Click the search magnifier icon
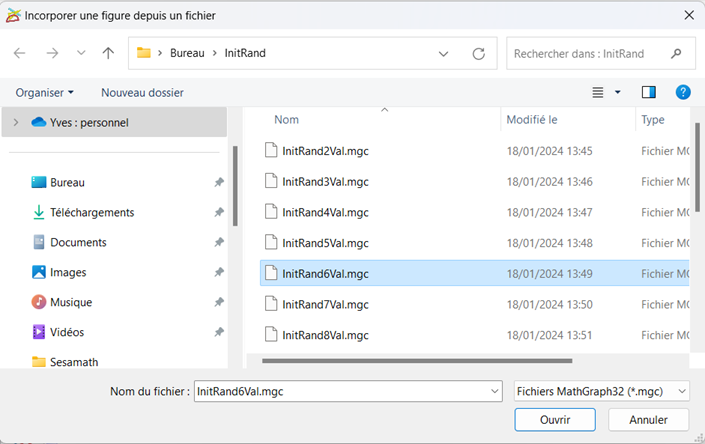 [x=677, y=53]
